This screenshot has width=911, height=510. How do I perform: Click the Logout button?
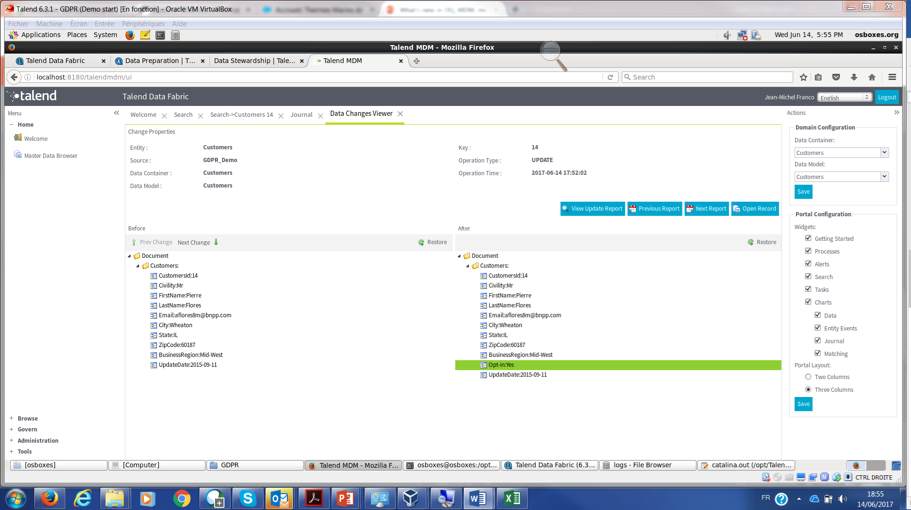tap(887, 98)
